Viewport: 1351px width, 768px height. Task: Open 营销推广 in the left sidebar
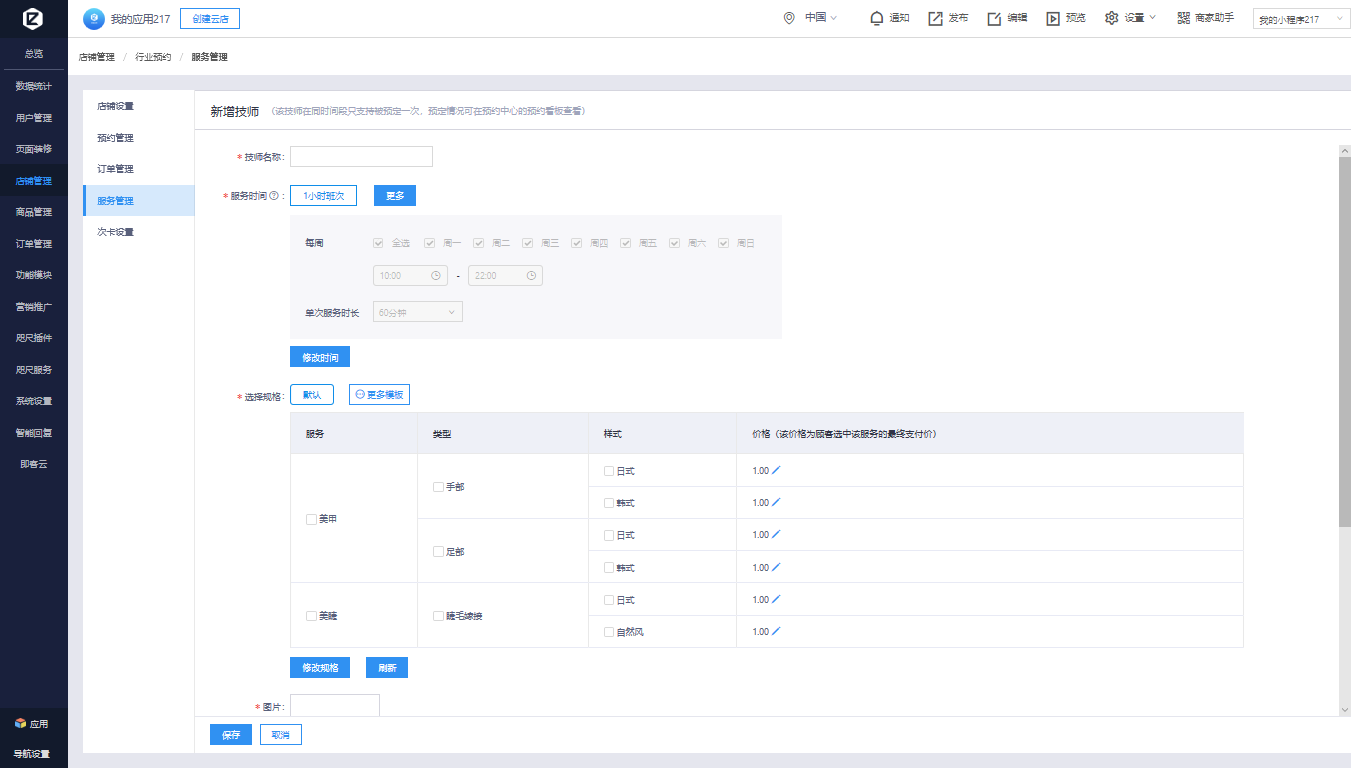(34, 306)
